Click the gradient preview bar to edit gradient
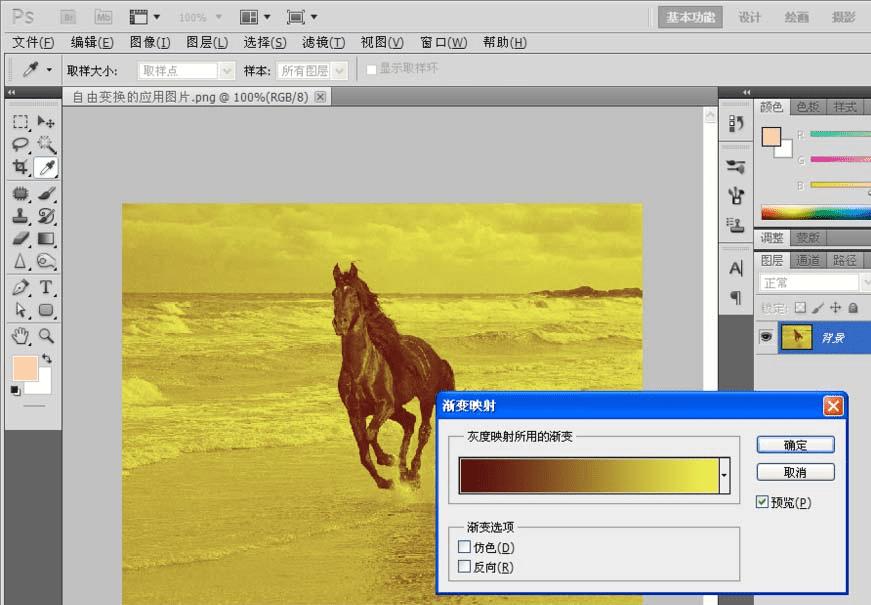 [589, 475]
